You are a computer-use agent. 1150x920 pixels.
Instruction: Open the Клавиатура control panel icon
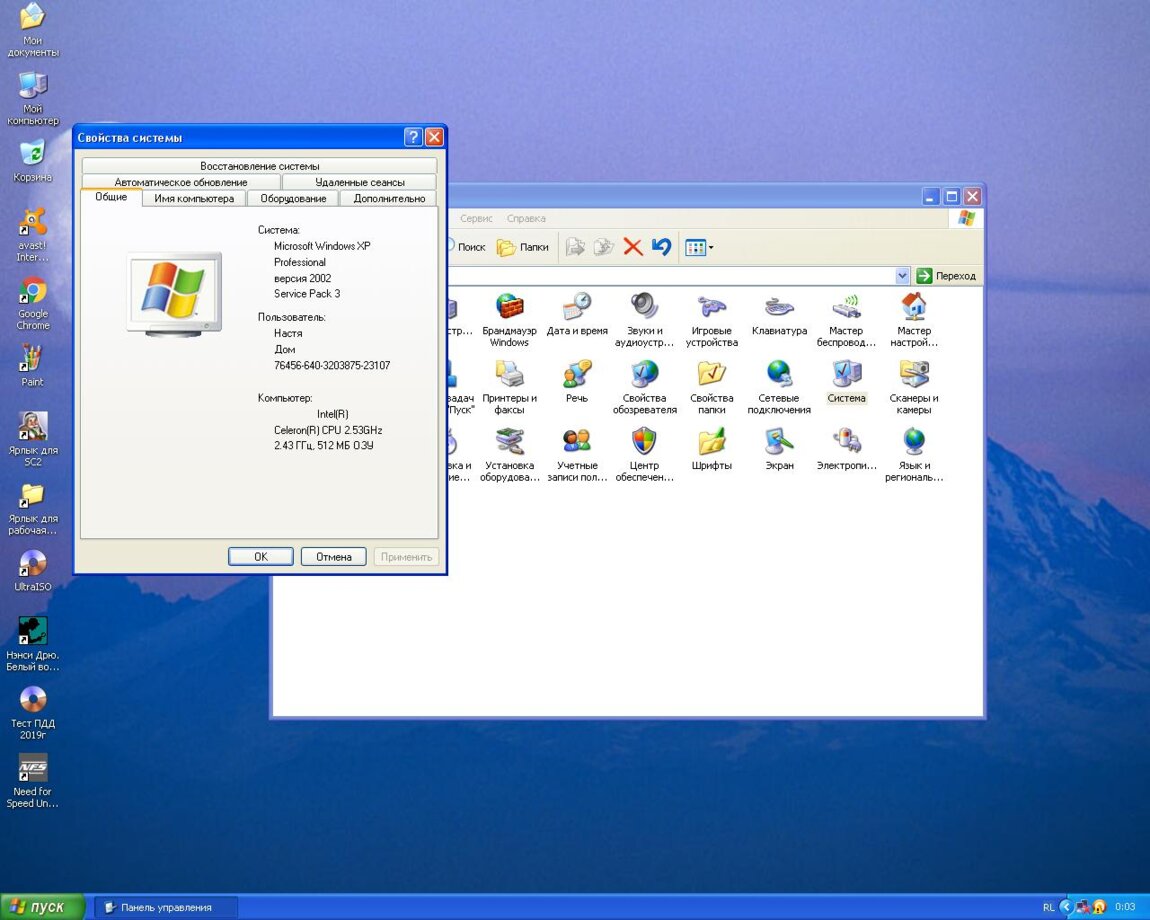[x=779, y=308]
